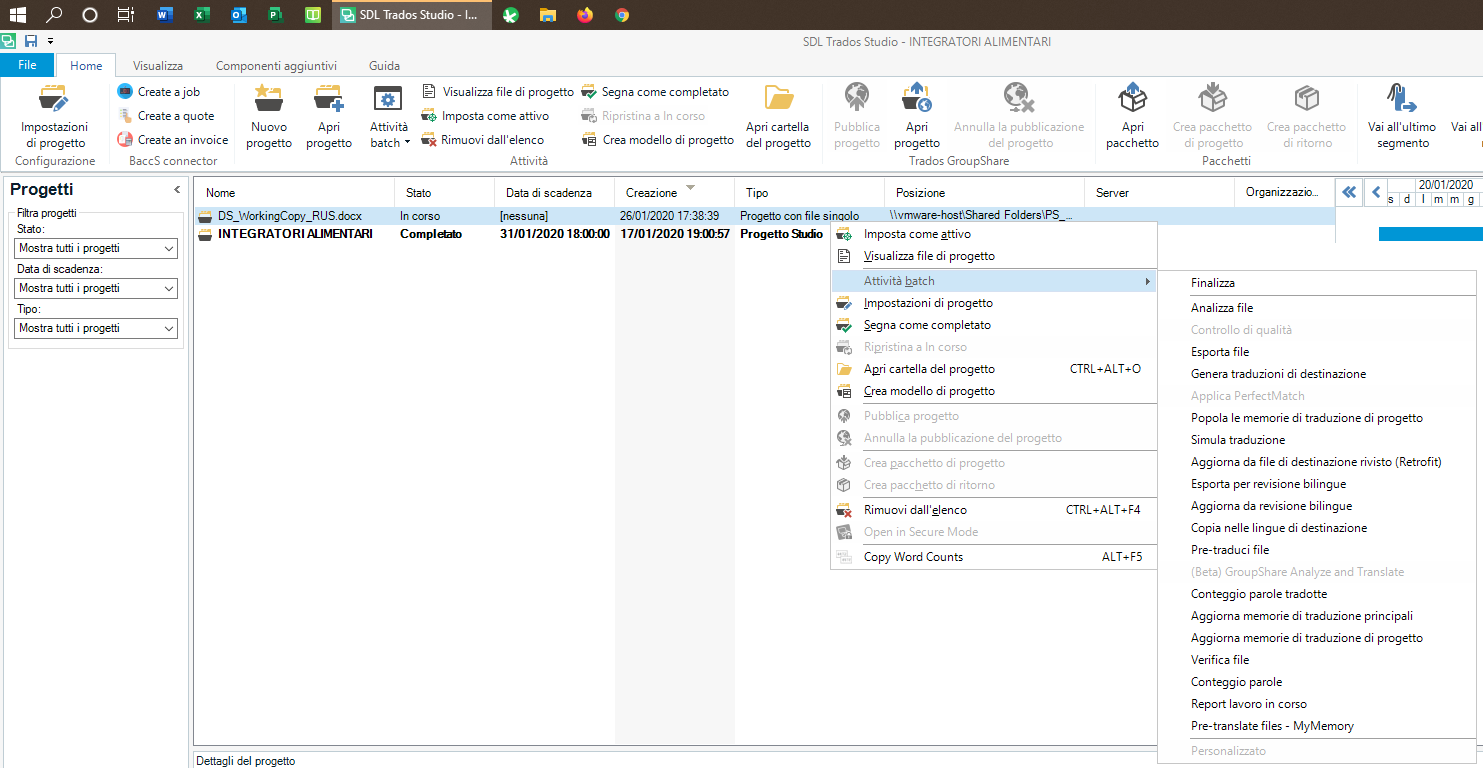The image size is (1483, 768).
Task: Click double-arrow back button in calendar
Action: click(x=1349, y=192)
